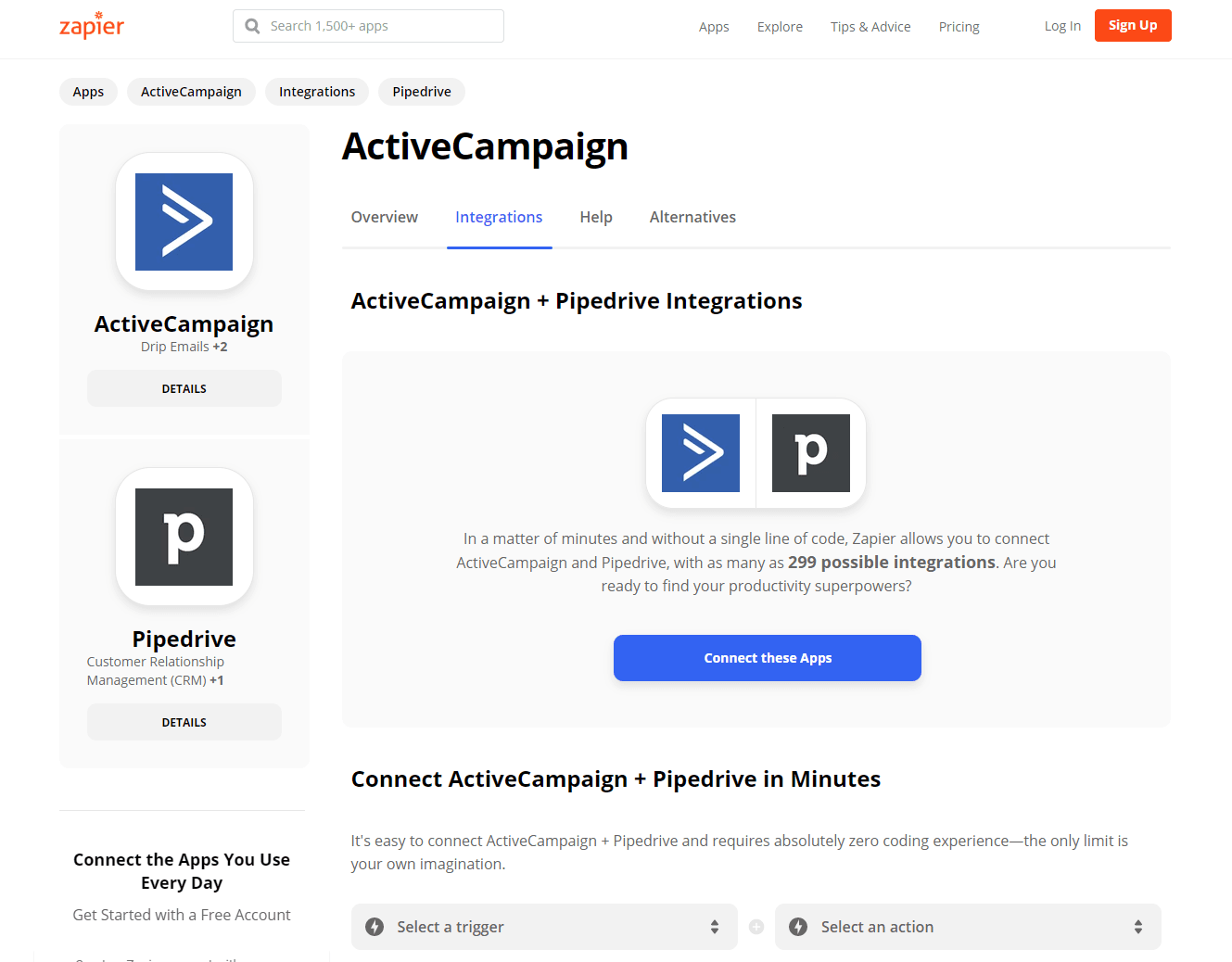Select the ActiveCampaign breadcrumb chip
This screenshot has height=962, width=1232.
(x=191, y=92)
